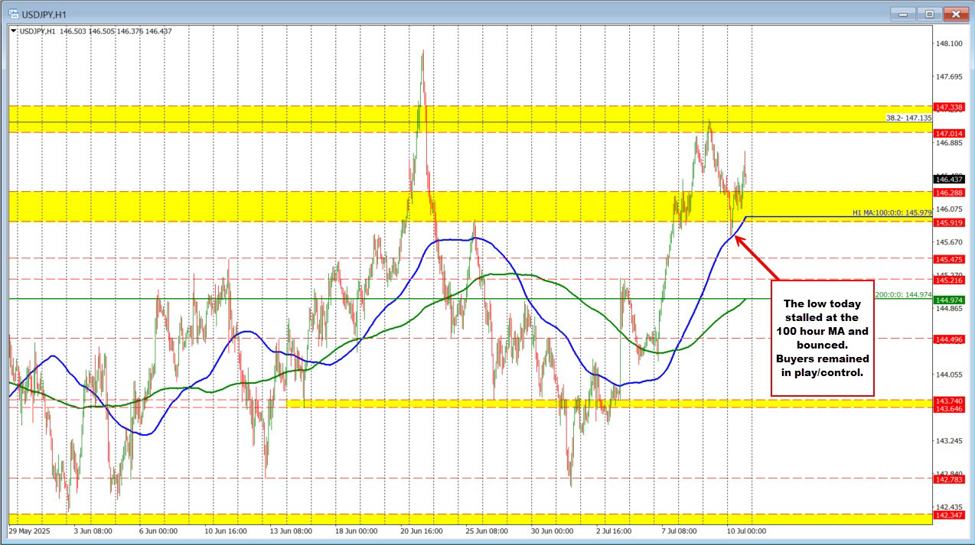Screen dimensions: 975x545
Task: Select the 144.496 red price level tag
Action: pyautogui.click(x=950, y=339)
